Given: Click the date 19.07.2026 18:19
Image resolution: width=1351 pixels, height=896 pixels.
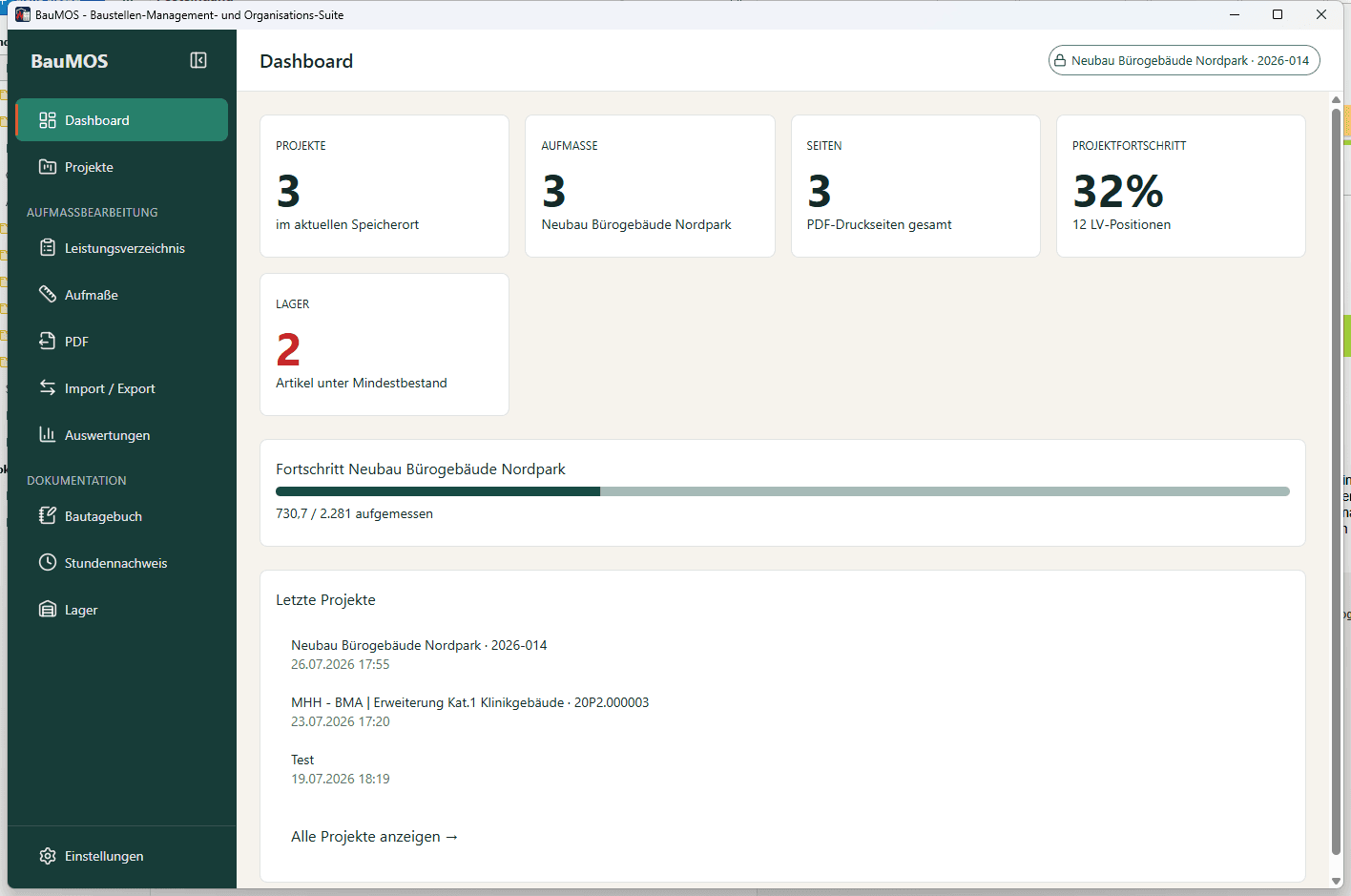Looking at the screenshot, I should (341, 779).
